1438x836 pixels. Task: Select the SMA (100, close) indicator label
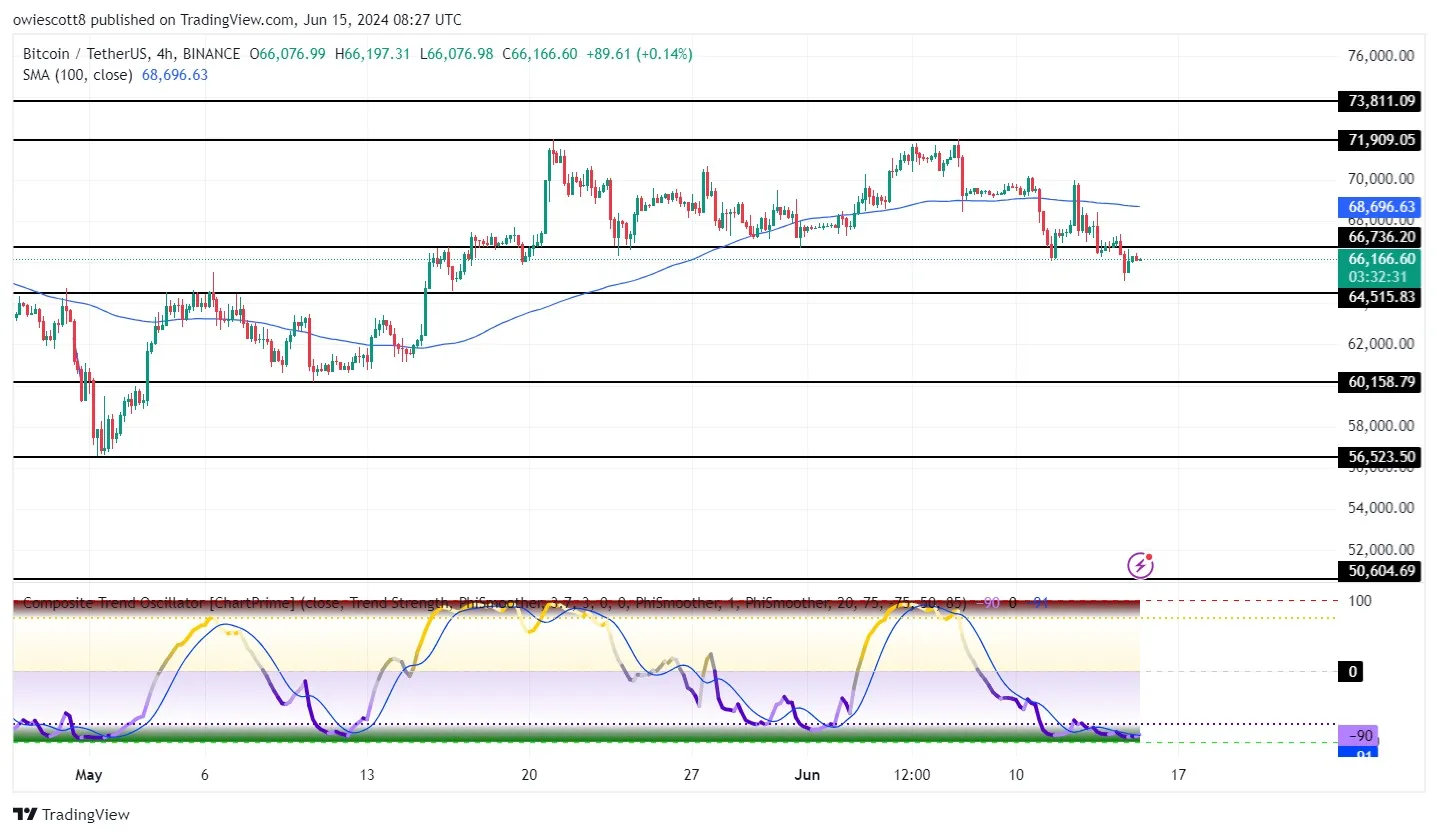click(78, 74)
